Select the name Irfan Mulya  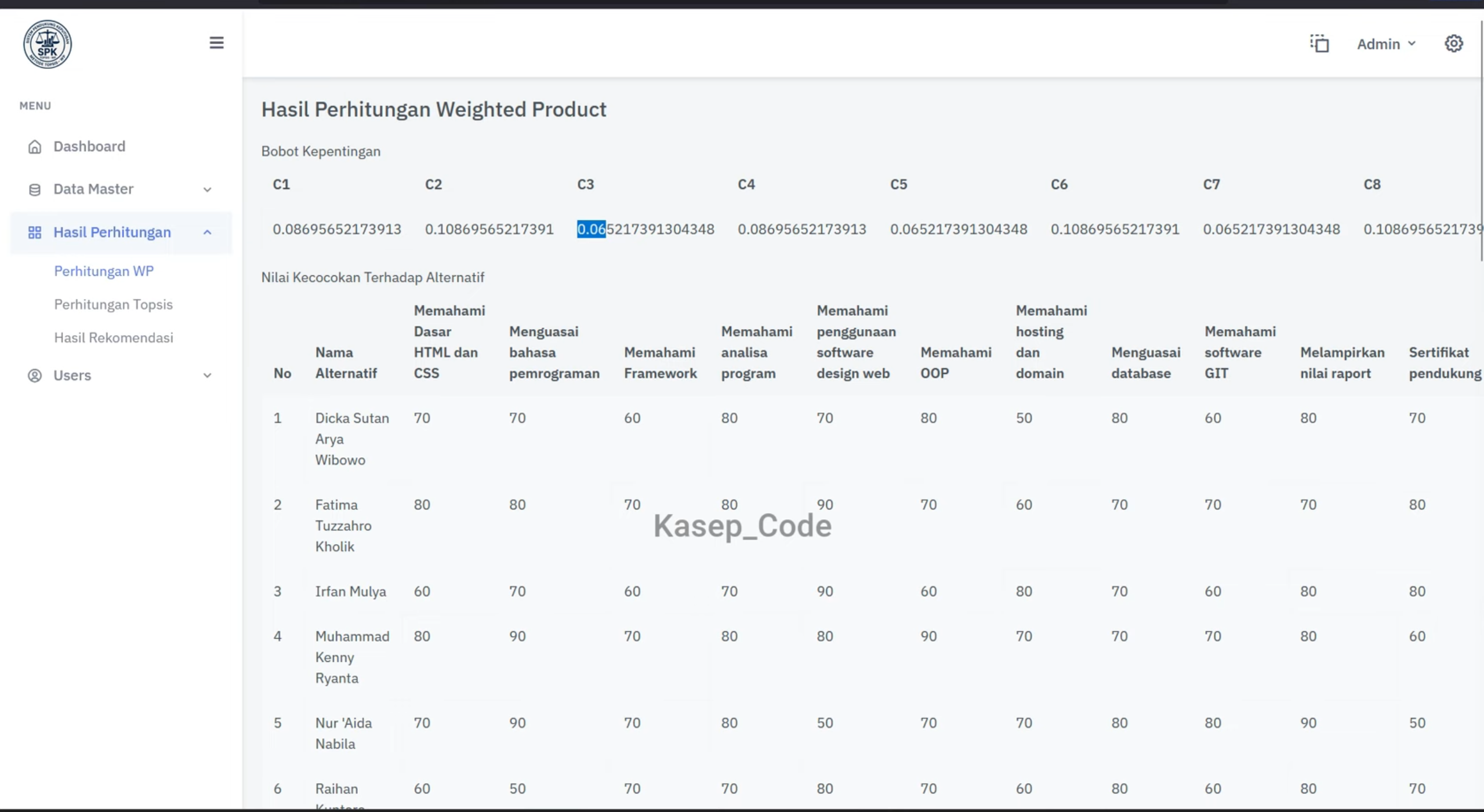pos(351,592)
